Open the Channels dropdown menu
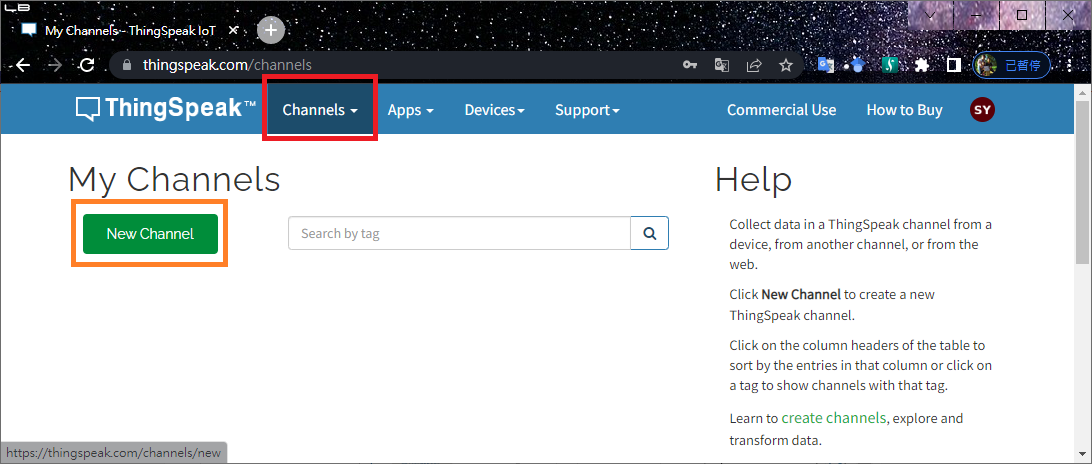This screenshot has width=1092, height=464. pos(320,109)
